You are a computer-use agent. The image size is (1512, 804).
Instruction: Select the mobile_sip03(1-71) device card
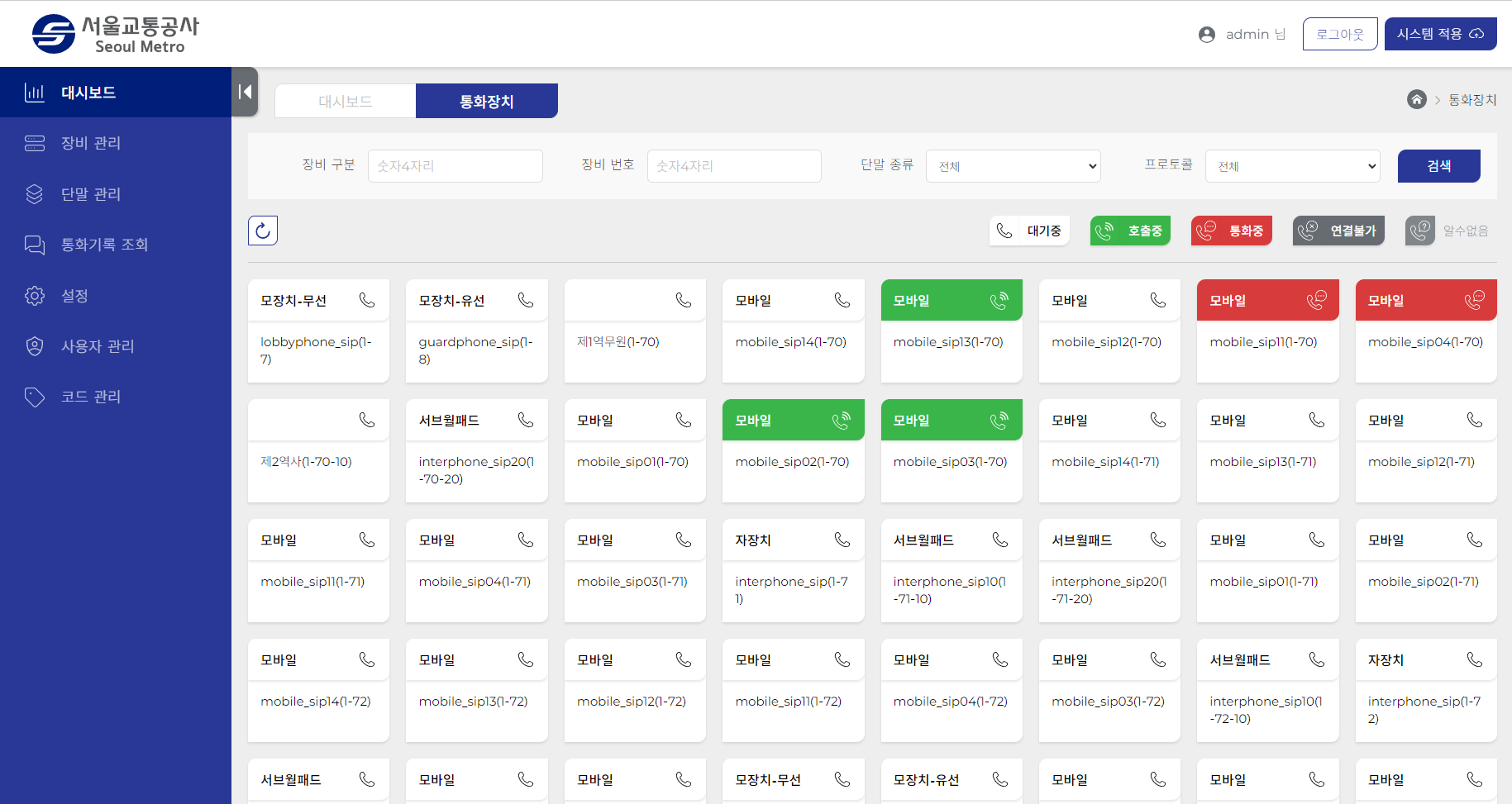coord(635,570)
